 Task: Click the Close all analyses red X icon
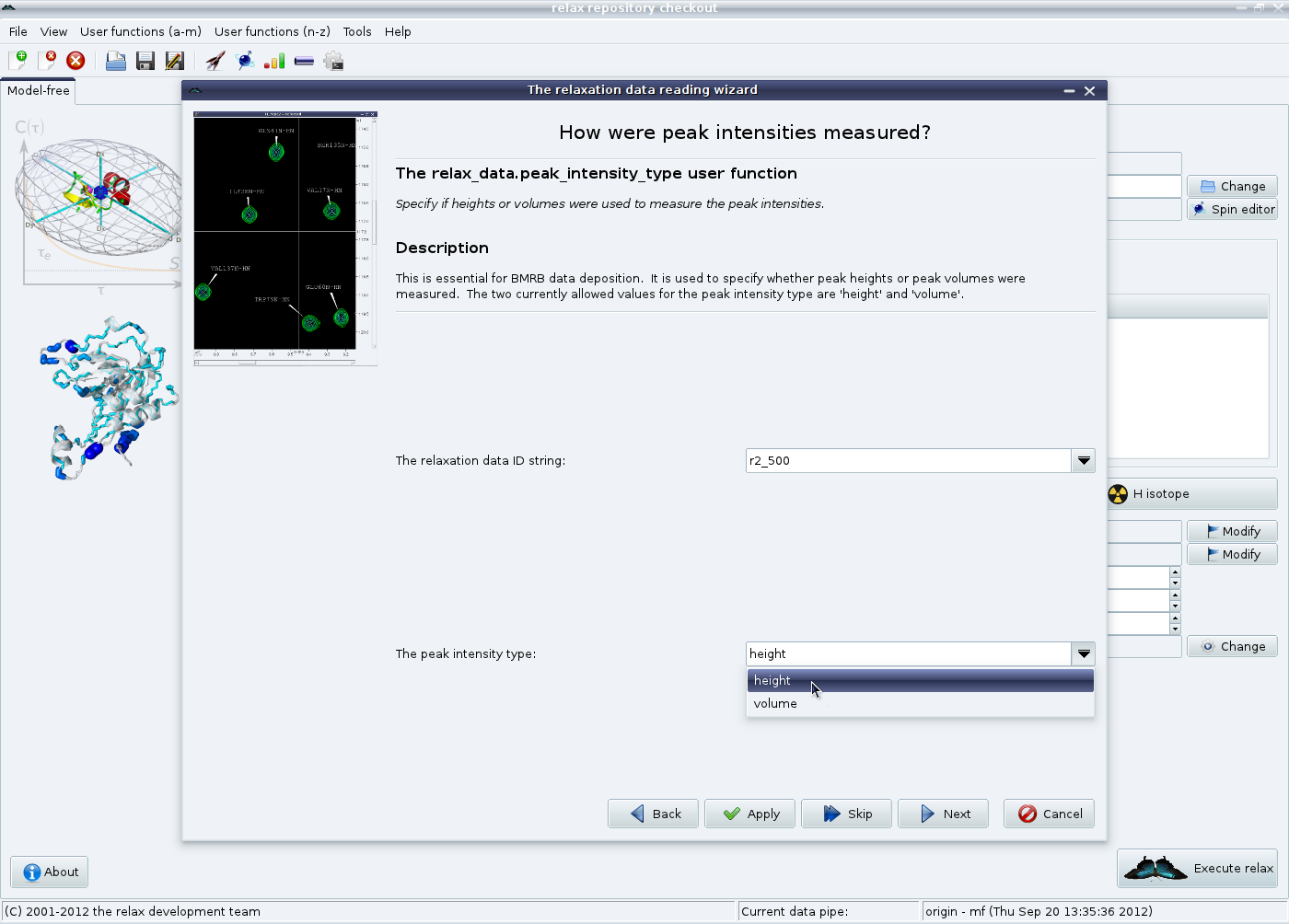(x=75, y=61)
